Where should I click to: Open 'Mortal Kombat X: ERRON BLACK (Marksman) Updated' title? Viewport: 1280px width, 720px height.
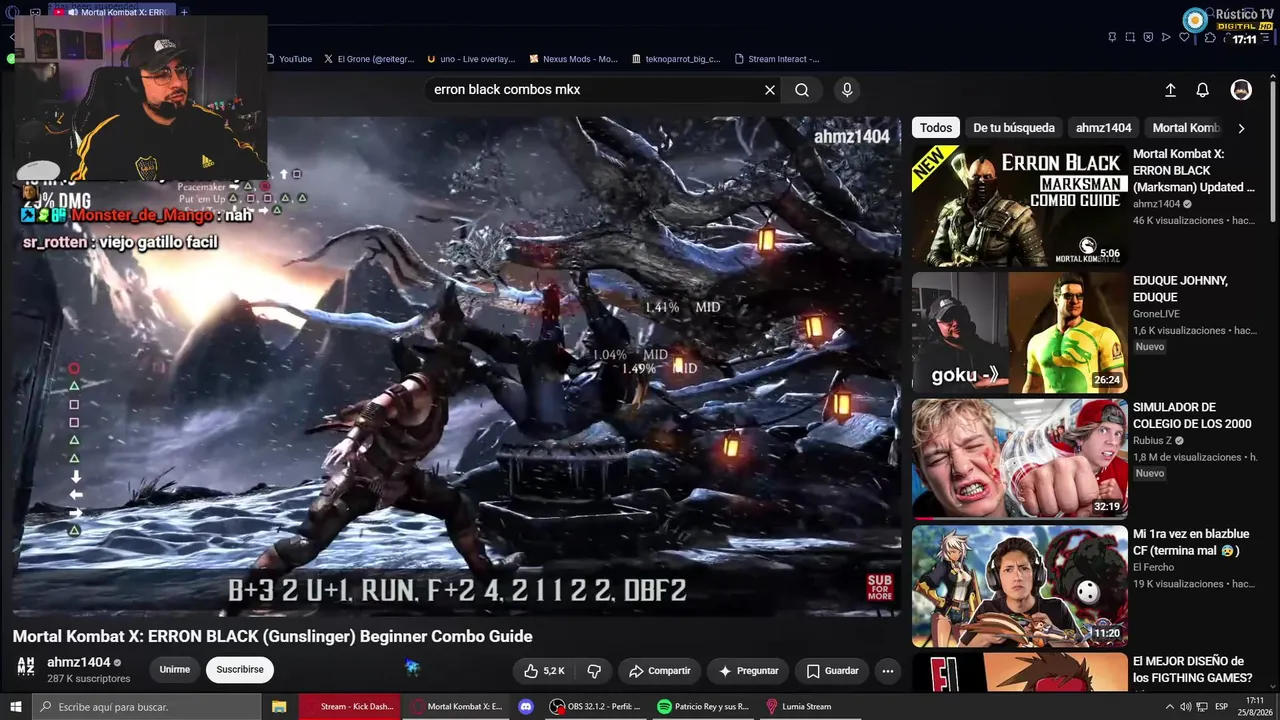pos(1194,171)
